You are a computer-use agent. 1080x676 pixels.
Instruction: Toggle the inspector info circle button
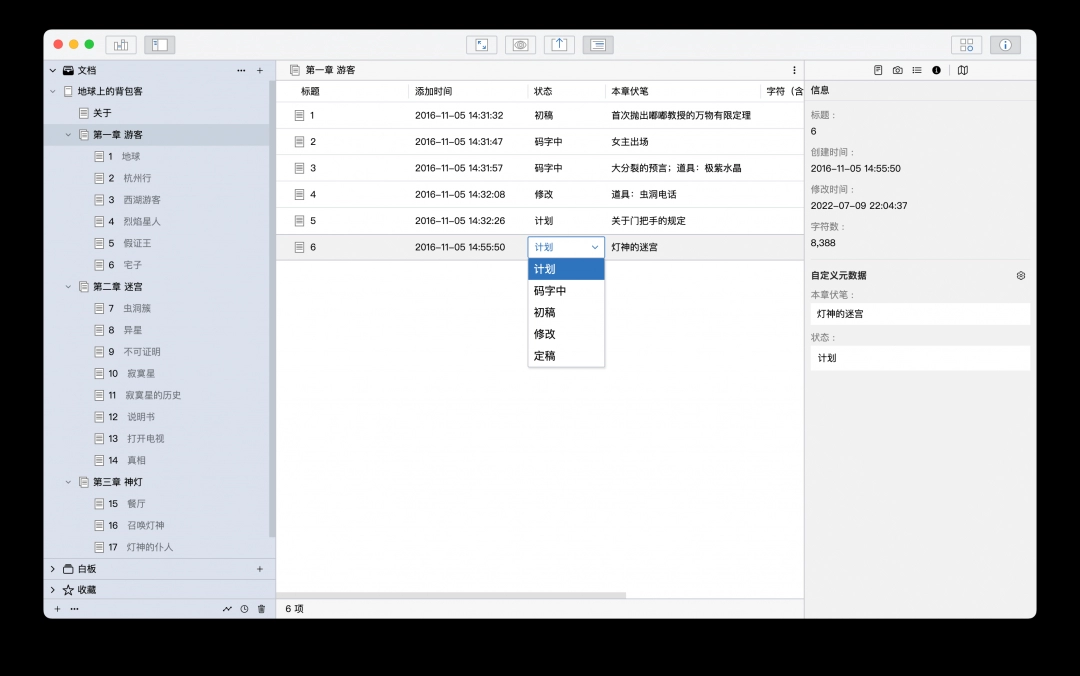pos(1005,44)
